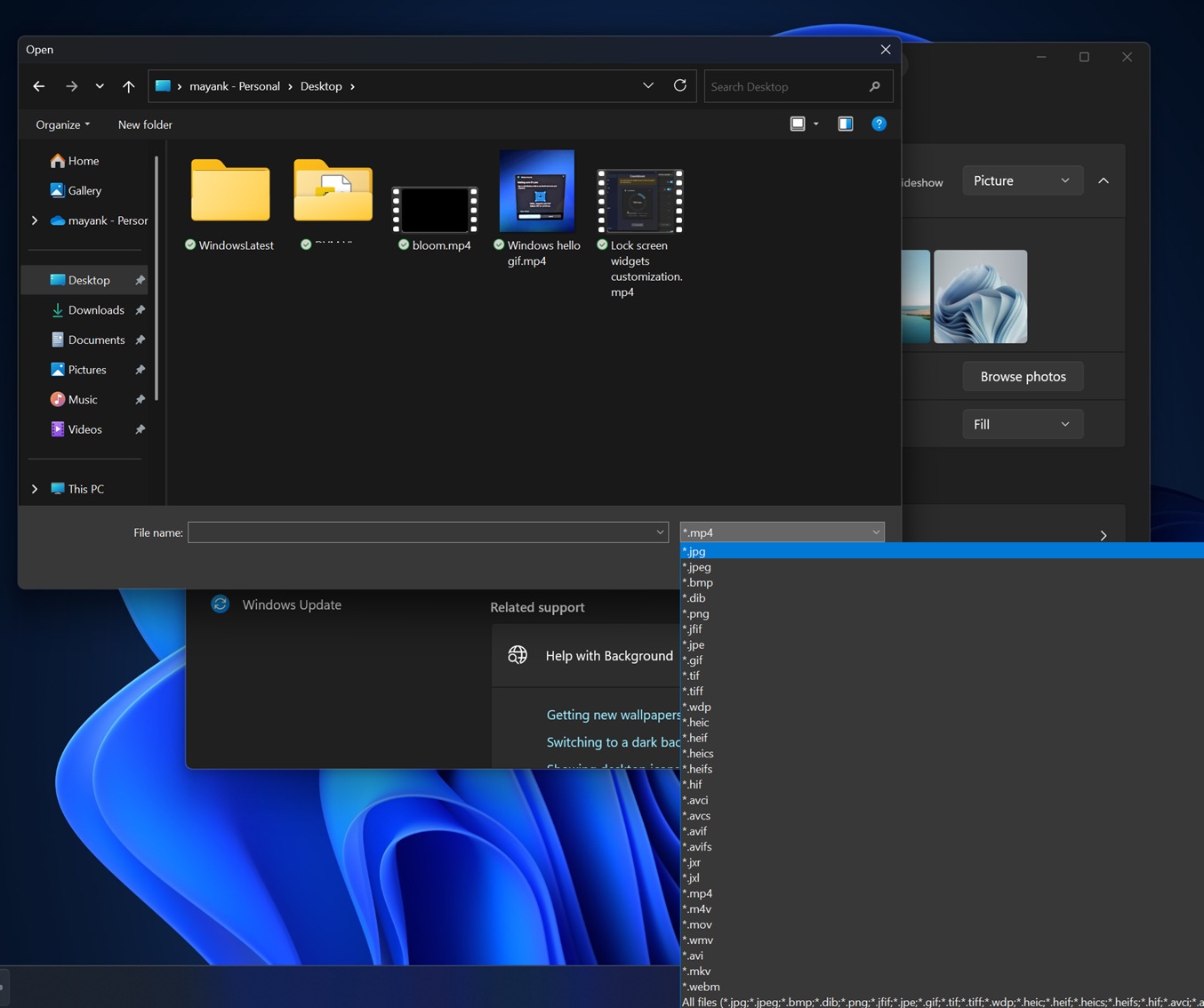Click the Browse photos button
The width and height of the screenshot is (1204, 1008).
[1023, 377]
